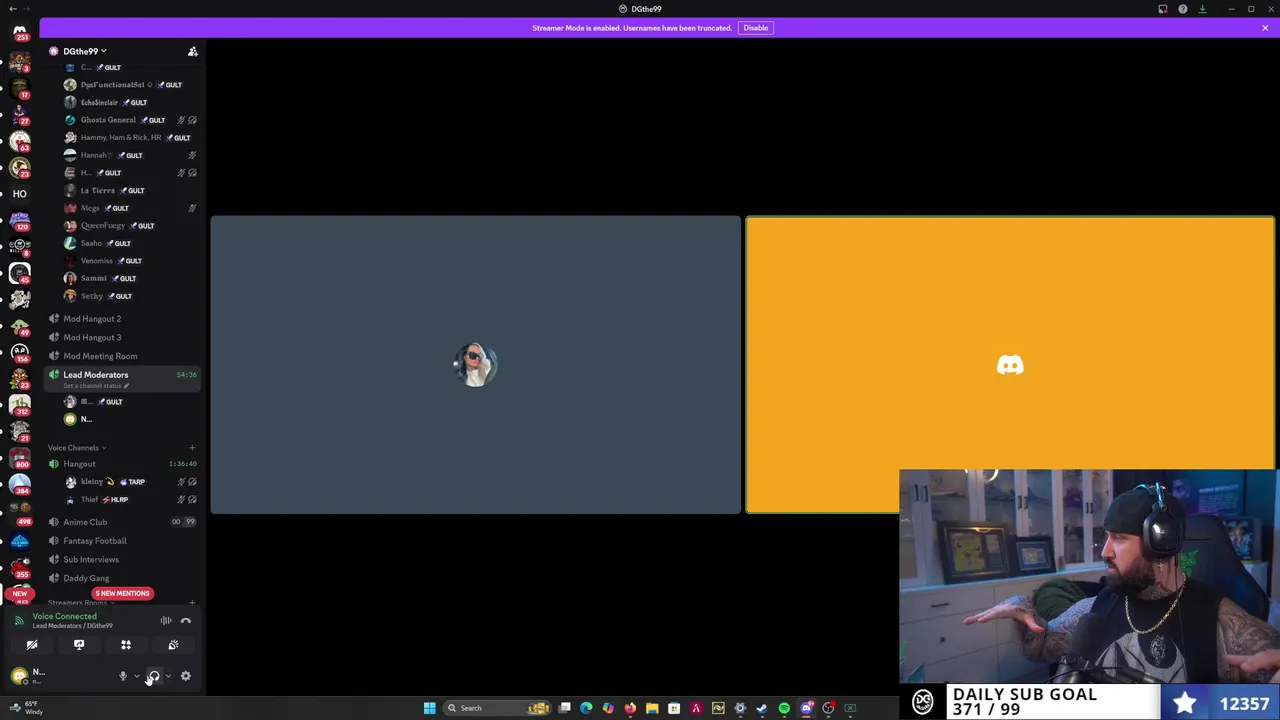The image size is (1280, 720).
Task: Open server with 63 notification badge
Action: [x=20, y=141]
